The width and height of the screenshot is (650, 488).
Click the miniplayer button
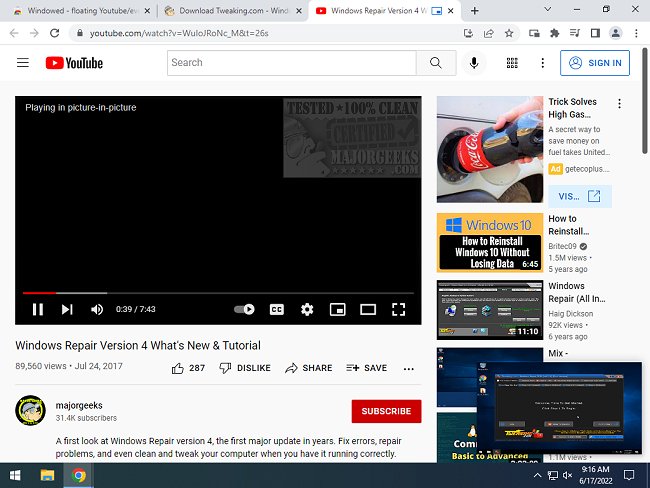pos(337,309)
